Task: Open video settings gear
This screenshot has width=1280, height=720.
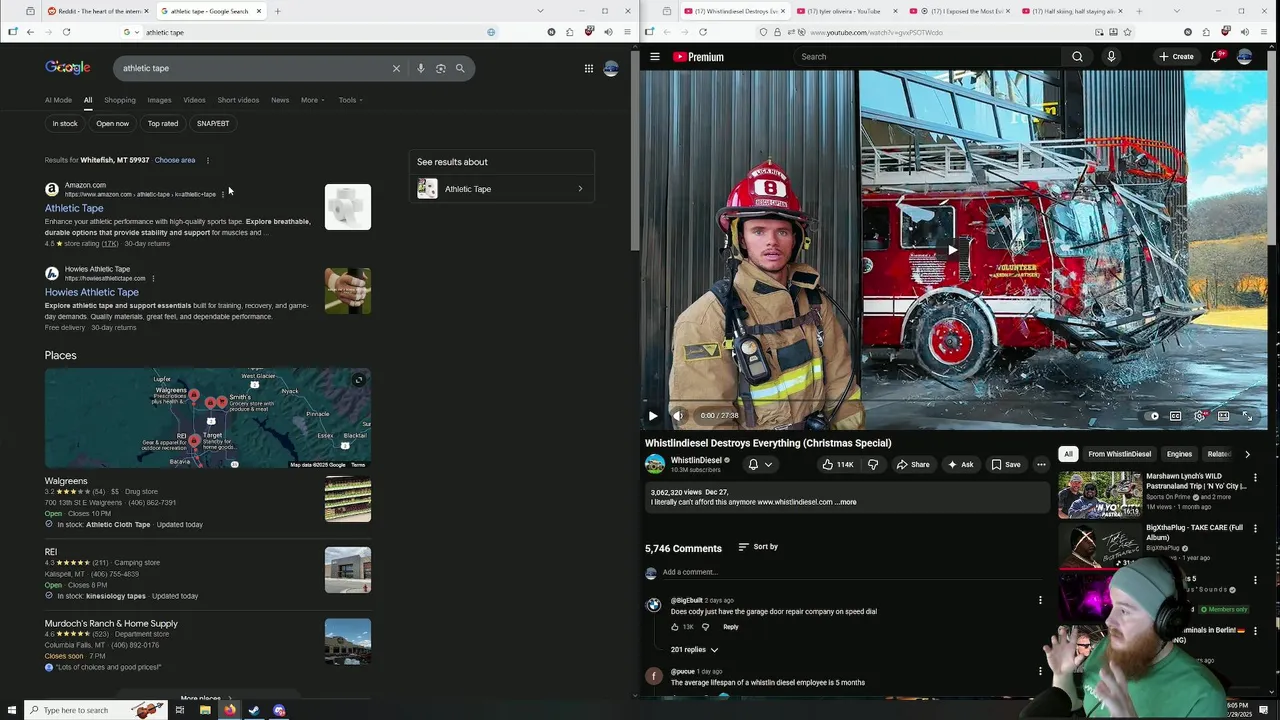Action: (1199, 416)
